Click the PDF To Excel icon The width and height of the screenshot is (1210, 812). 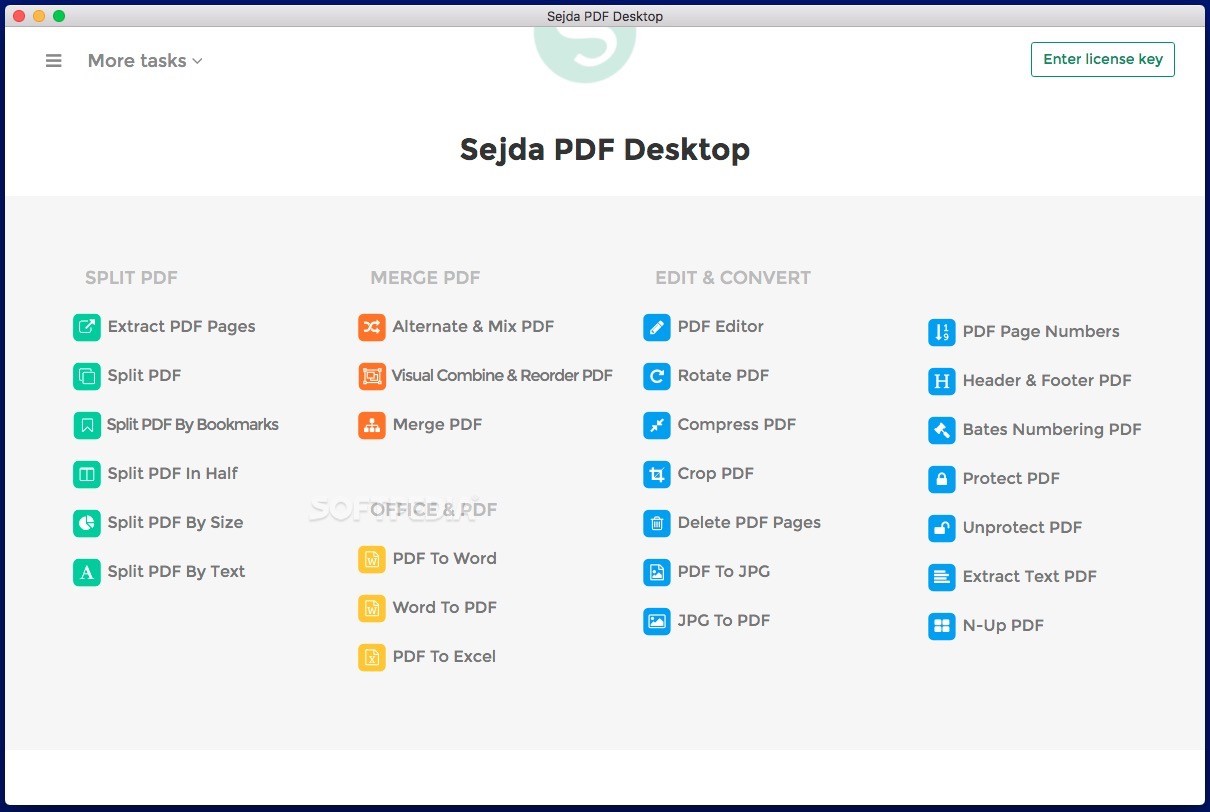[372, 657]
